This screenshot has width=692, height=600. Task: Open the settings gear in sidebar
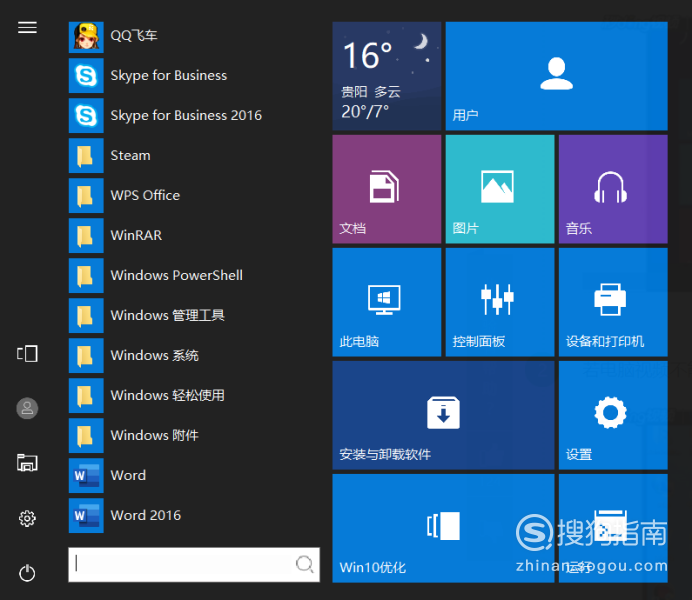pyautogui.click(x=27, y=518)
